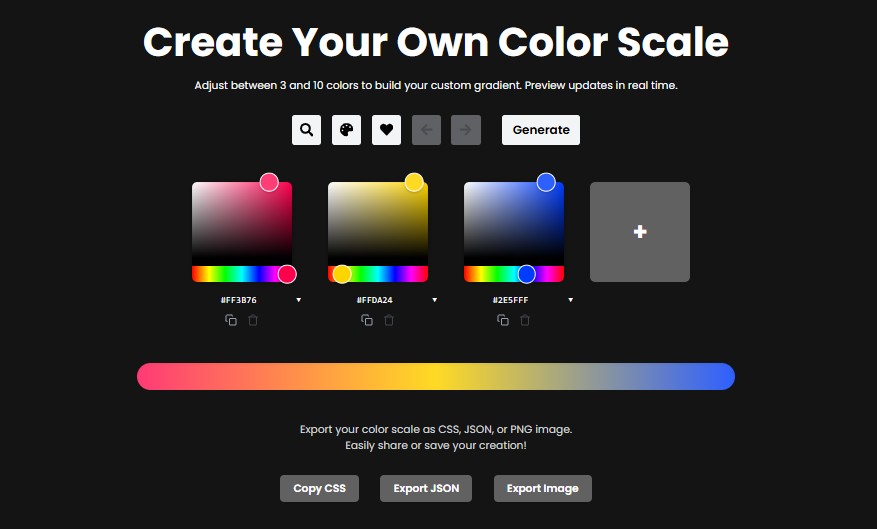
Task: Click the 'Adjust between 3 and 10 colors' subtitle
Action: click(436, 86)
